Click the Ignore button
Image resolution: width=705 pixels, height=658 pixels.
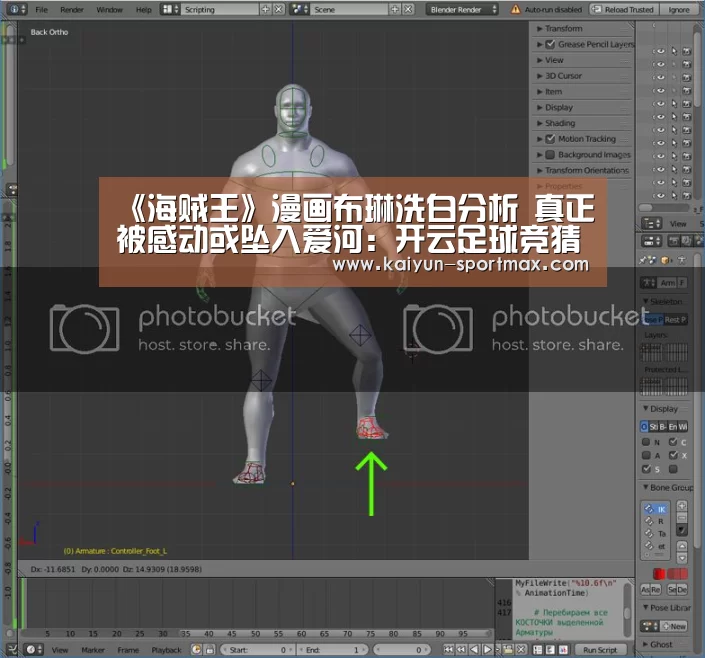[678, 9]
